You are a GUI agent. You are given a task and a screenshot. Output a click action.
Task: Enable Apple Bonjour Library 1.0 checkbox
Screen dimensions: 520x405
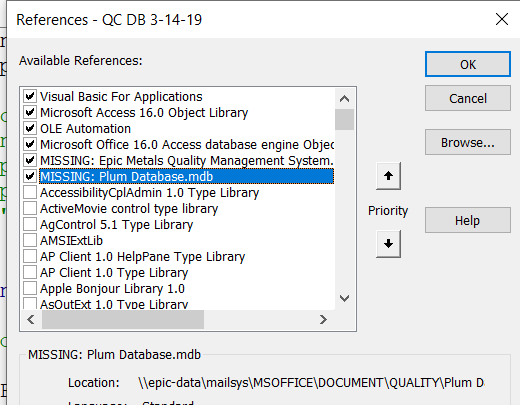pos(30,288)
